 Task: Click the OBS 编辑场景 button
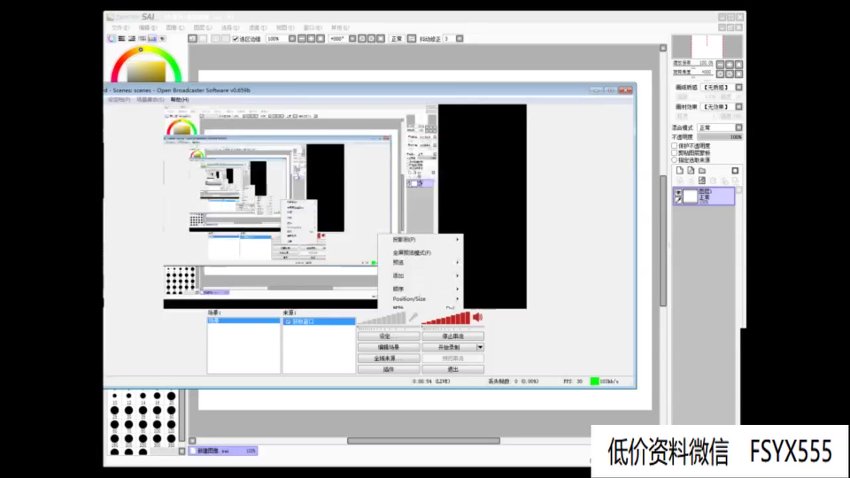388,347
